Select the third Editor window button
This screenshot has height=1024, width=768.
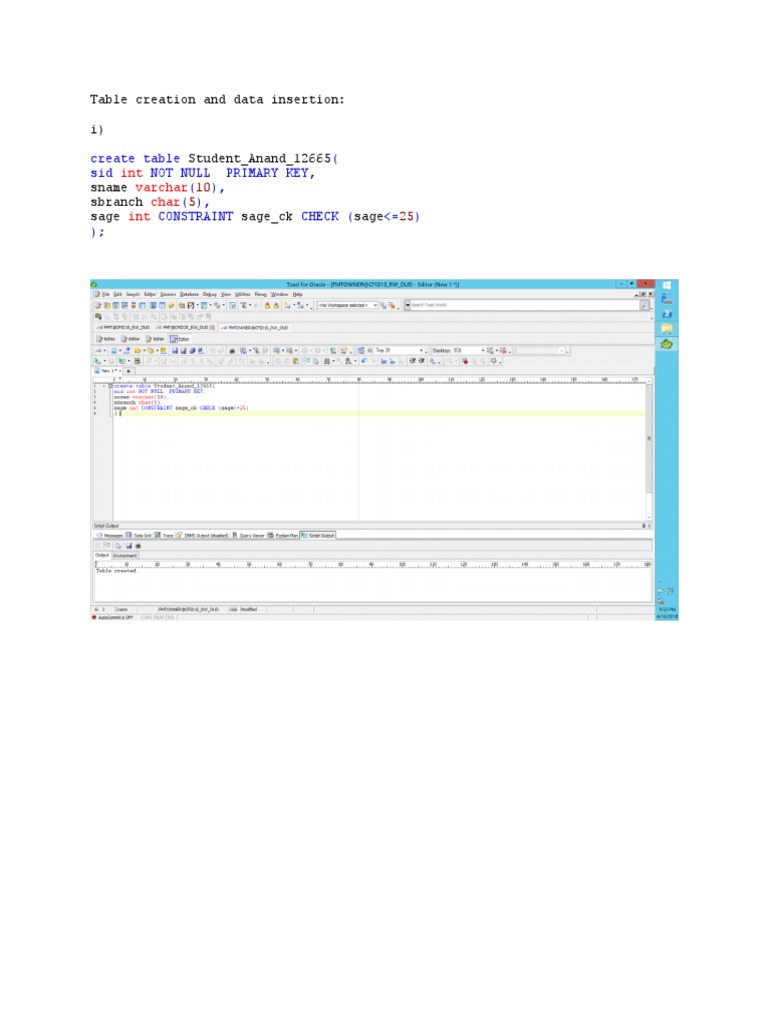pyautogui.click(x=155, y=339)
